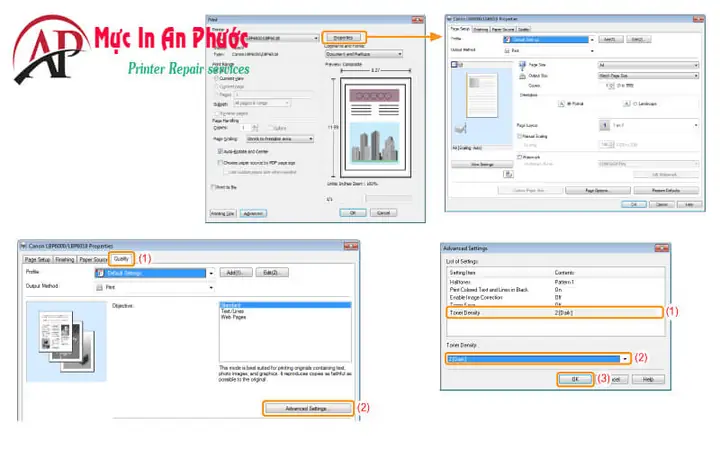Click Page Setup tab in lower Properties dialog
Screen dimensions: 720x450
pos(38,260)
